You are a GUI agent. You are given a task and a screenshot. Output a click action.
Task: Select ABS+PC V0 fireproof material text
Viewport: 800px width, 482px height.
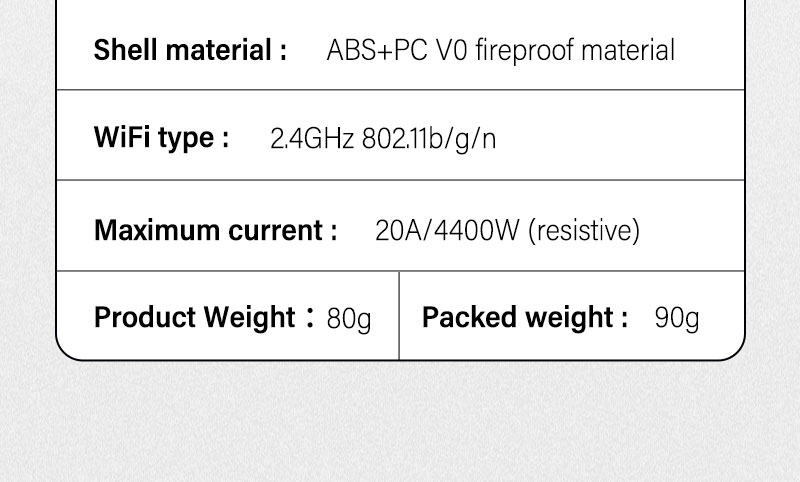(x=501, y=50)
